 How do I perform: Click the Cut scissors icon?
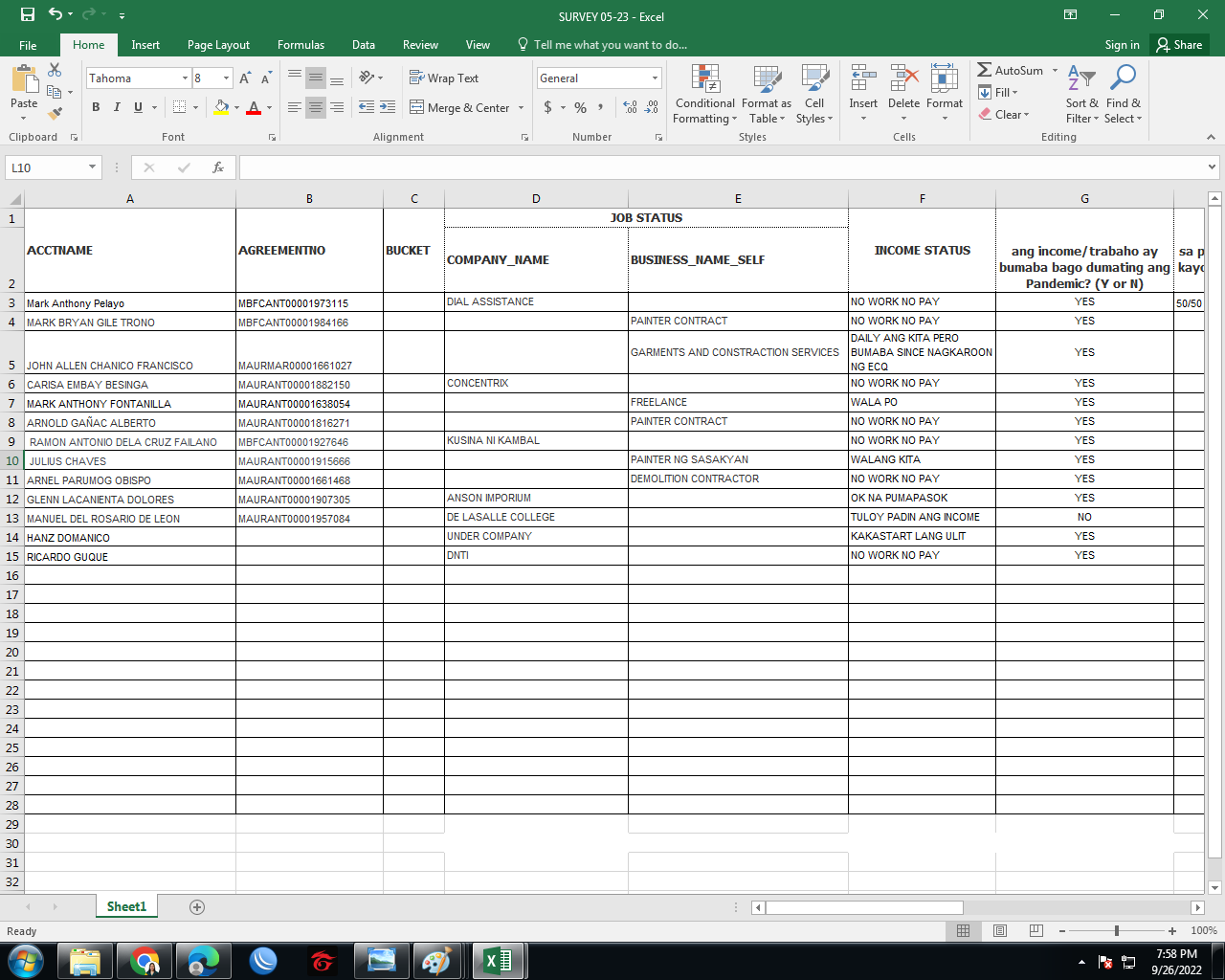(55, 71)
